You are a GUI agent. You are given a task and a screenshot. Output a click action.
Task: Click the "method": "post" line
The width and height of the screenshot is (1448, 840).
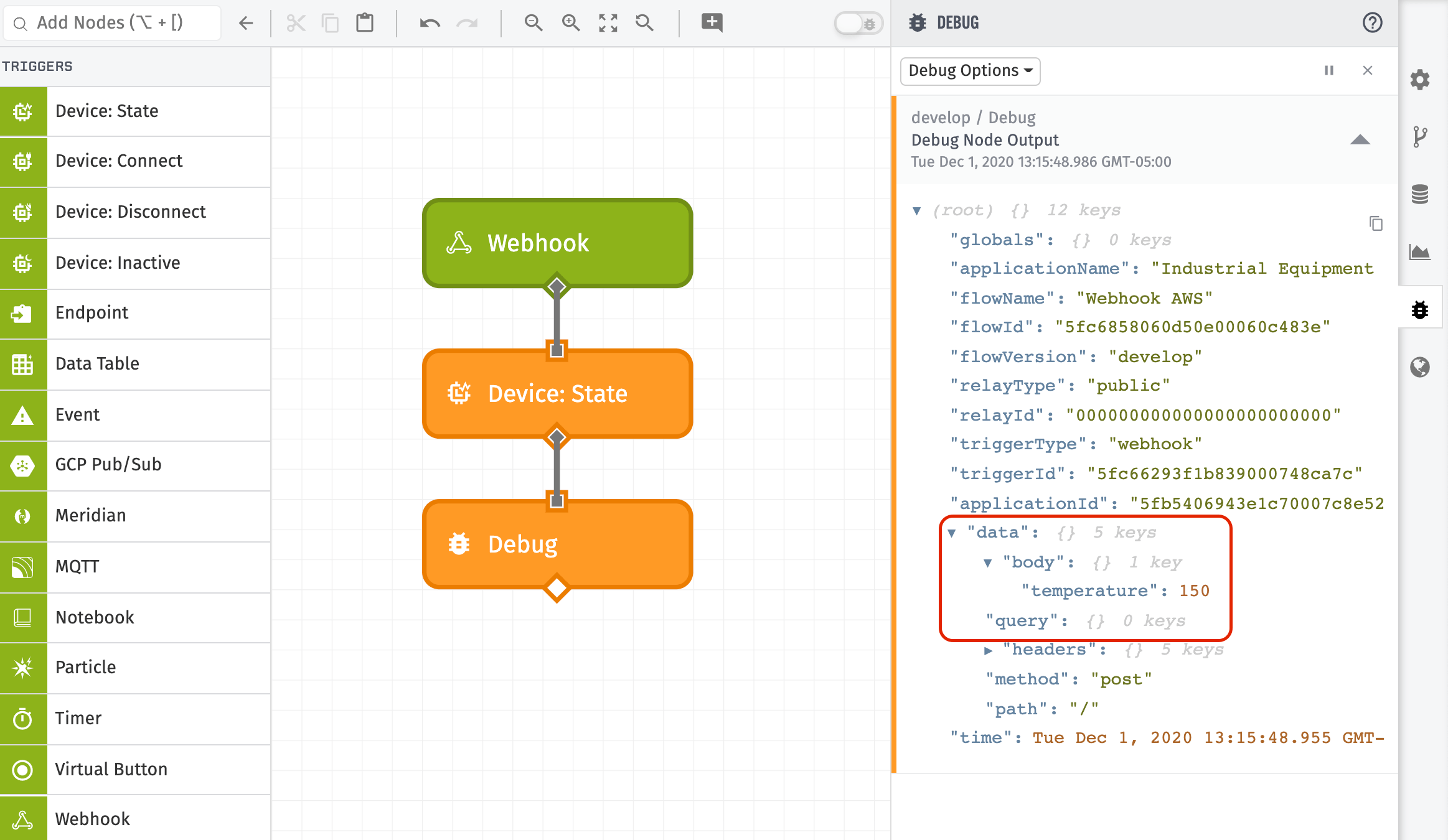1069,679
